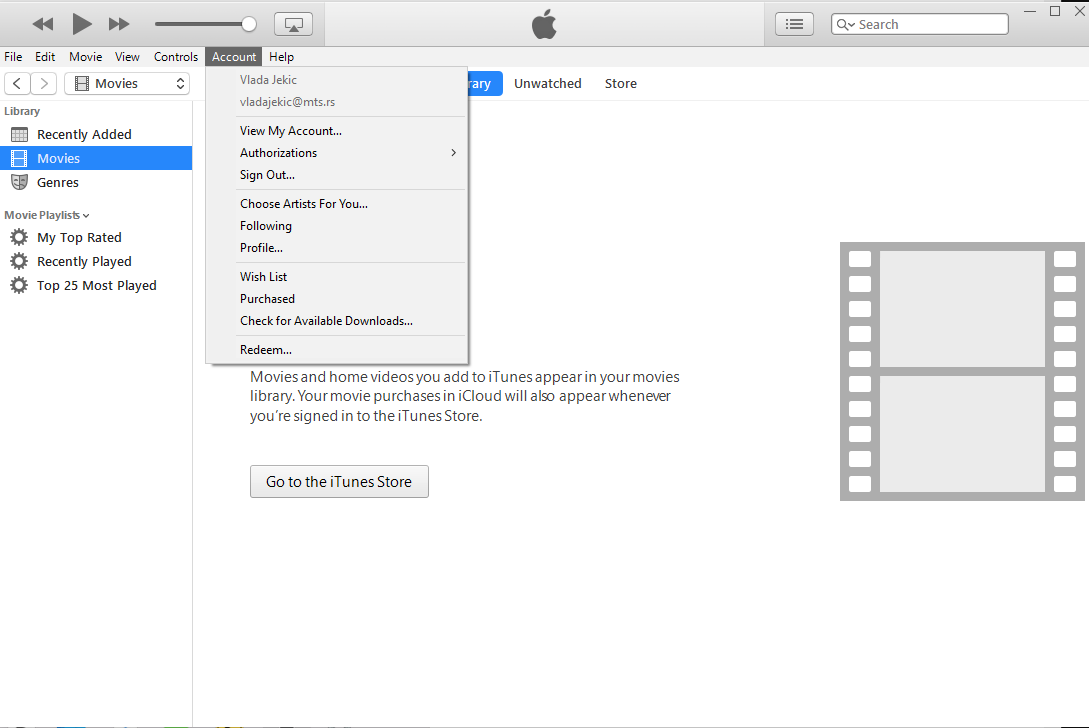Click the Recently Added grid icon
1089x728 pixels.
19,134
